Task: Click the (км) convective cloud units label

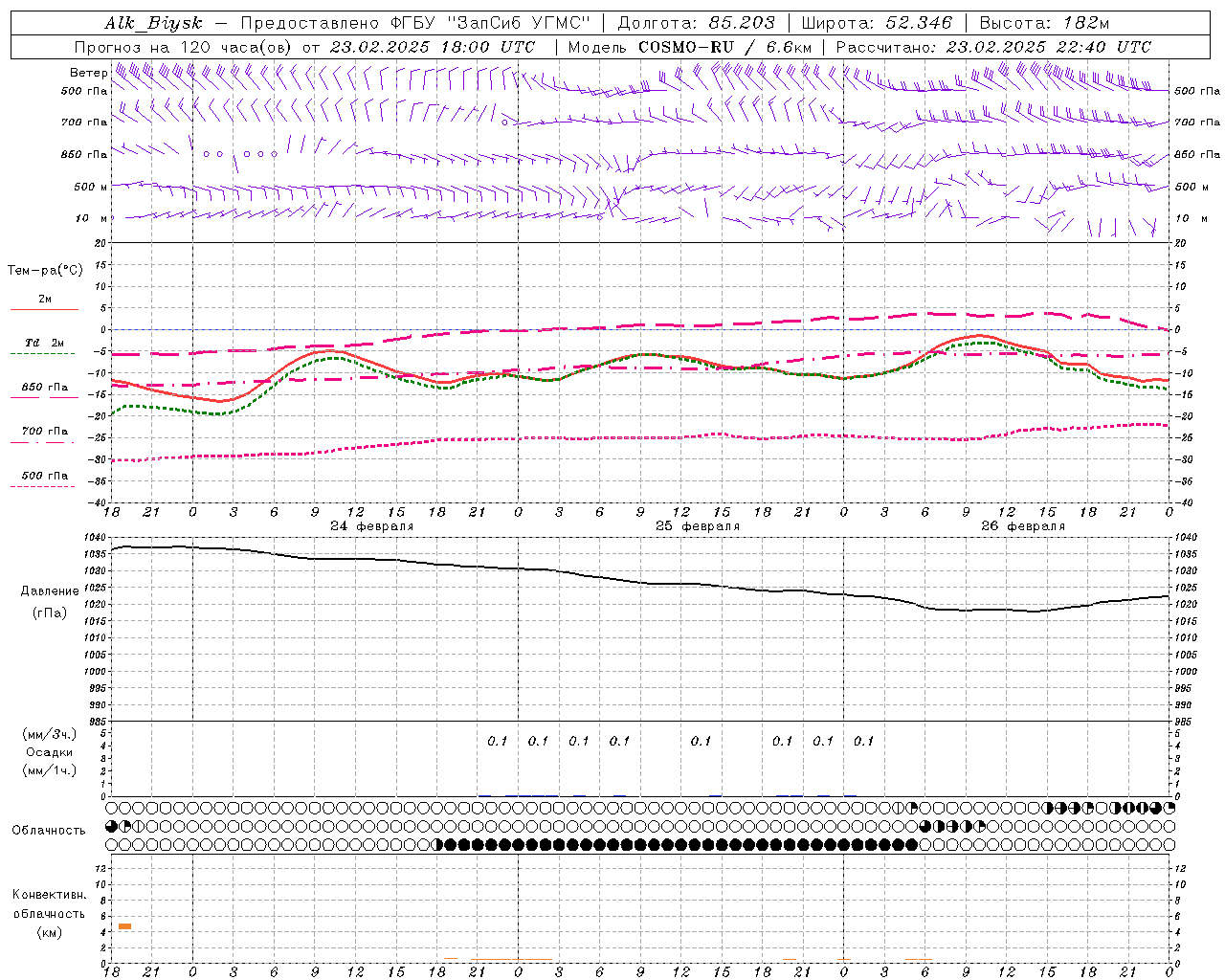Action: coord(49,932)
